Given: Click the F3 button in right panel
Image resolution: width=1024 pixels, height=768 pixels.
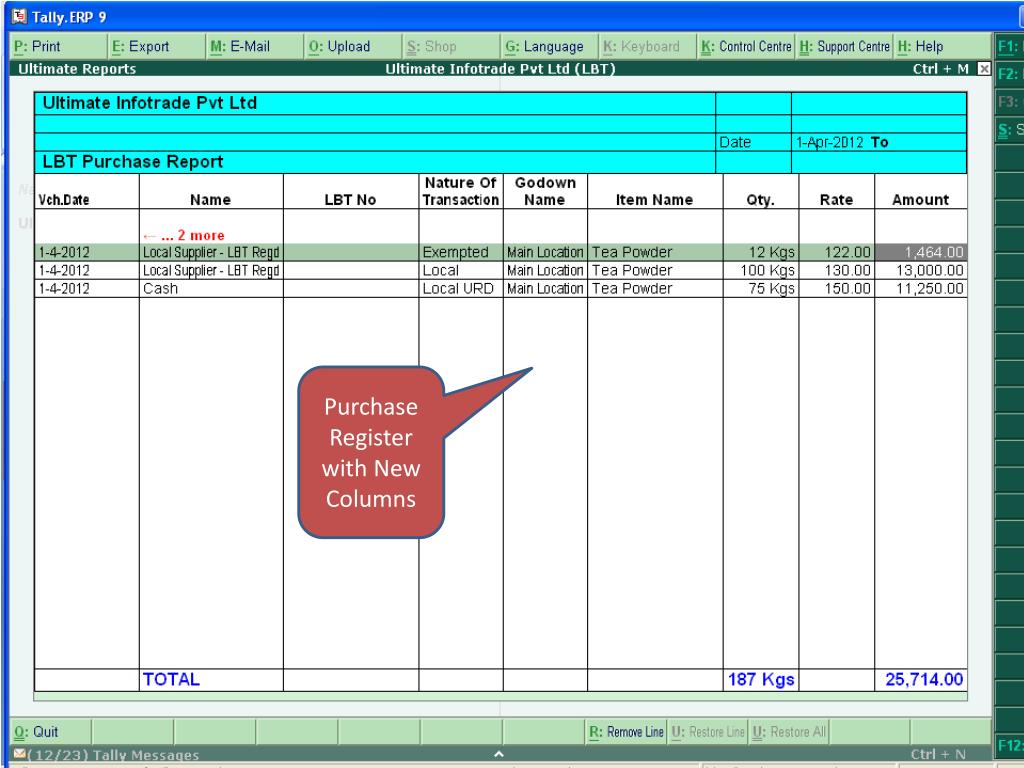Looking at the screenshot, I should click(x=1010, y=102).
